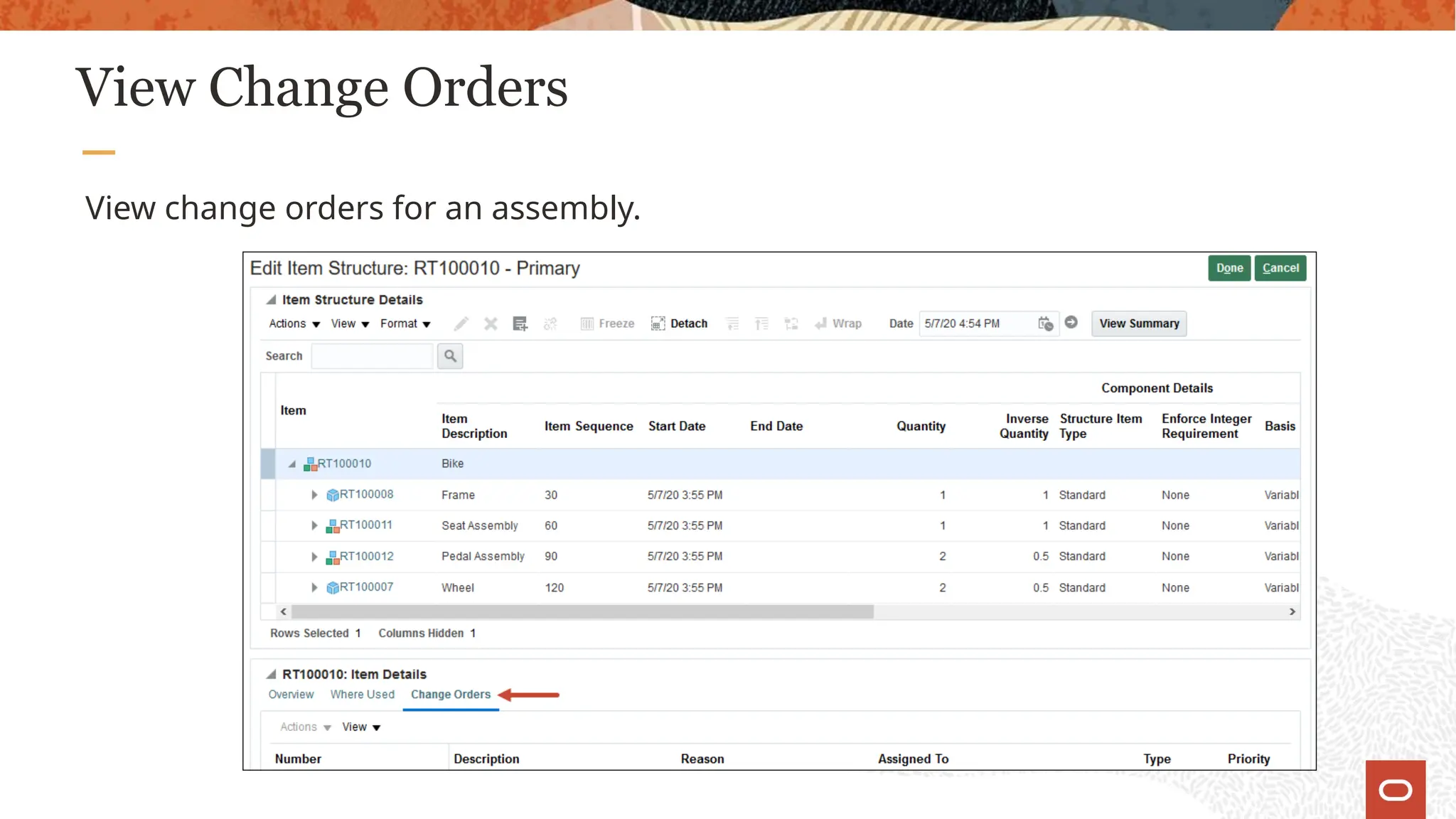Click the Go arrow icon after date
1456x819 pixels.
[x=1071, y=323]
